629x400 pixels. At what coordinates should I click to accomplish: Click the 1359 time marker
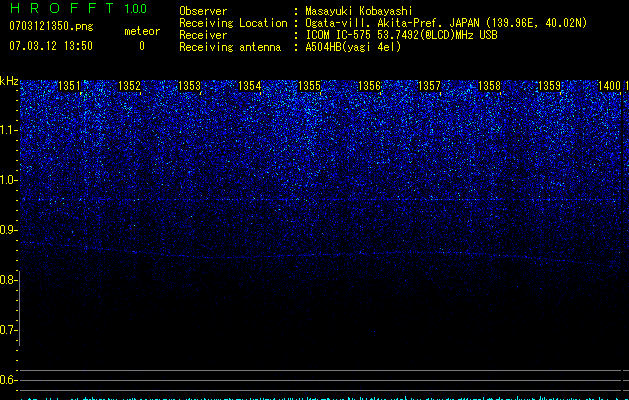coord(549,86)
